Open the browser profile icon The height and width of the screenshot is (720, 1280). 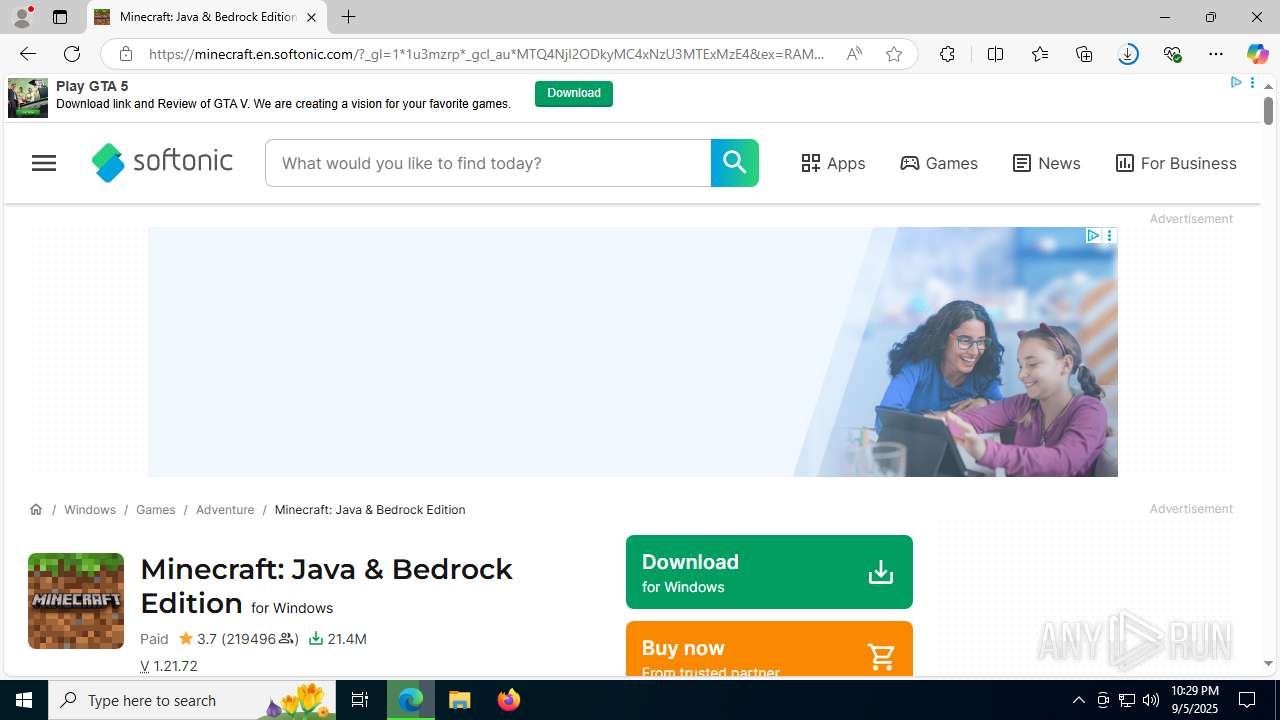tap(22, 17)
